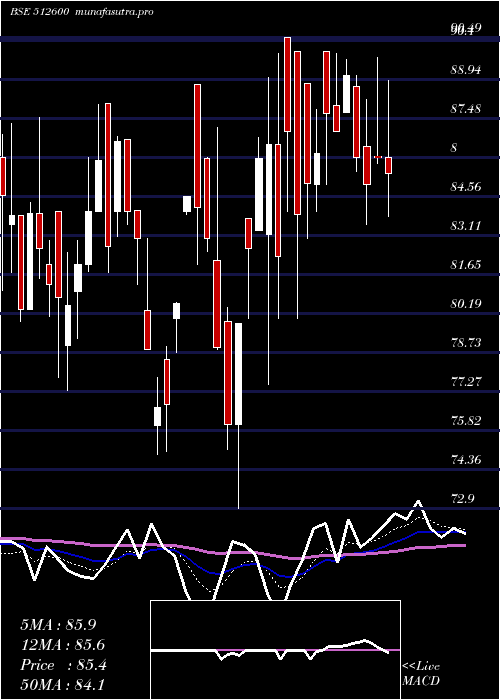The image size is (500, 700).
Task: Select the 83.11 price axis label
Action: pyautogui.click(x=466, y=226)
